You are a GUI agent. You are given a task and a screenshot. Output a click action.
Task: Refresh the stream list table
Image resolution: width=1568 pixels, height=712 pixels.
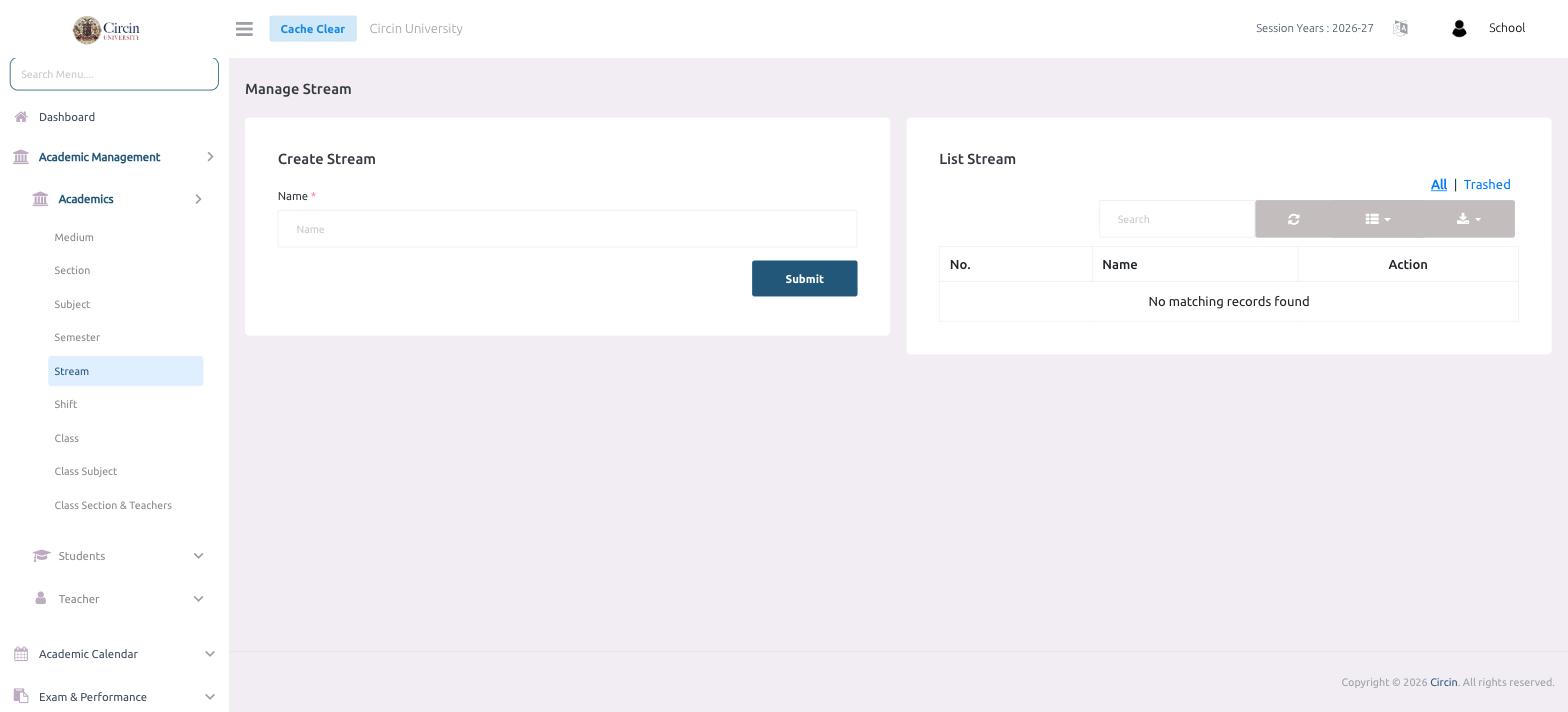[1293, 219]
